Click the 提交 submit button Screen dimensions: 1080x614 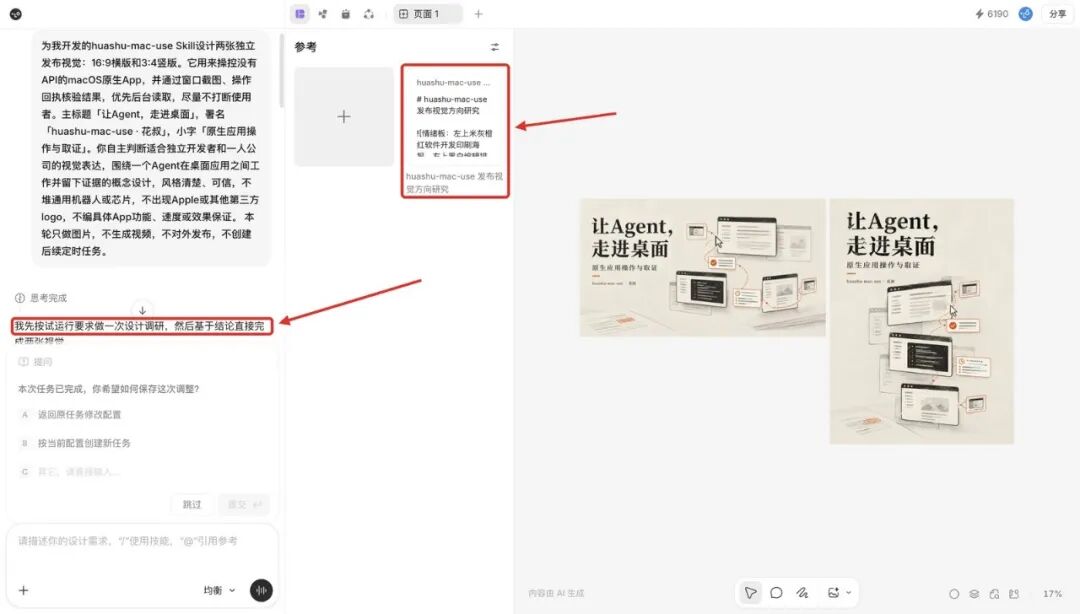coord(244,504)
